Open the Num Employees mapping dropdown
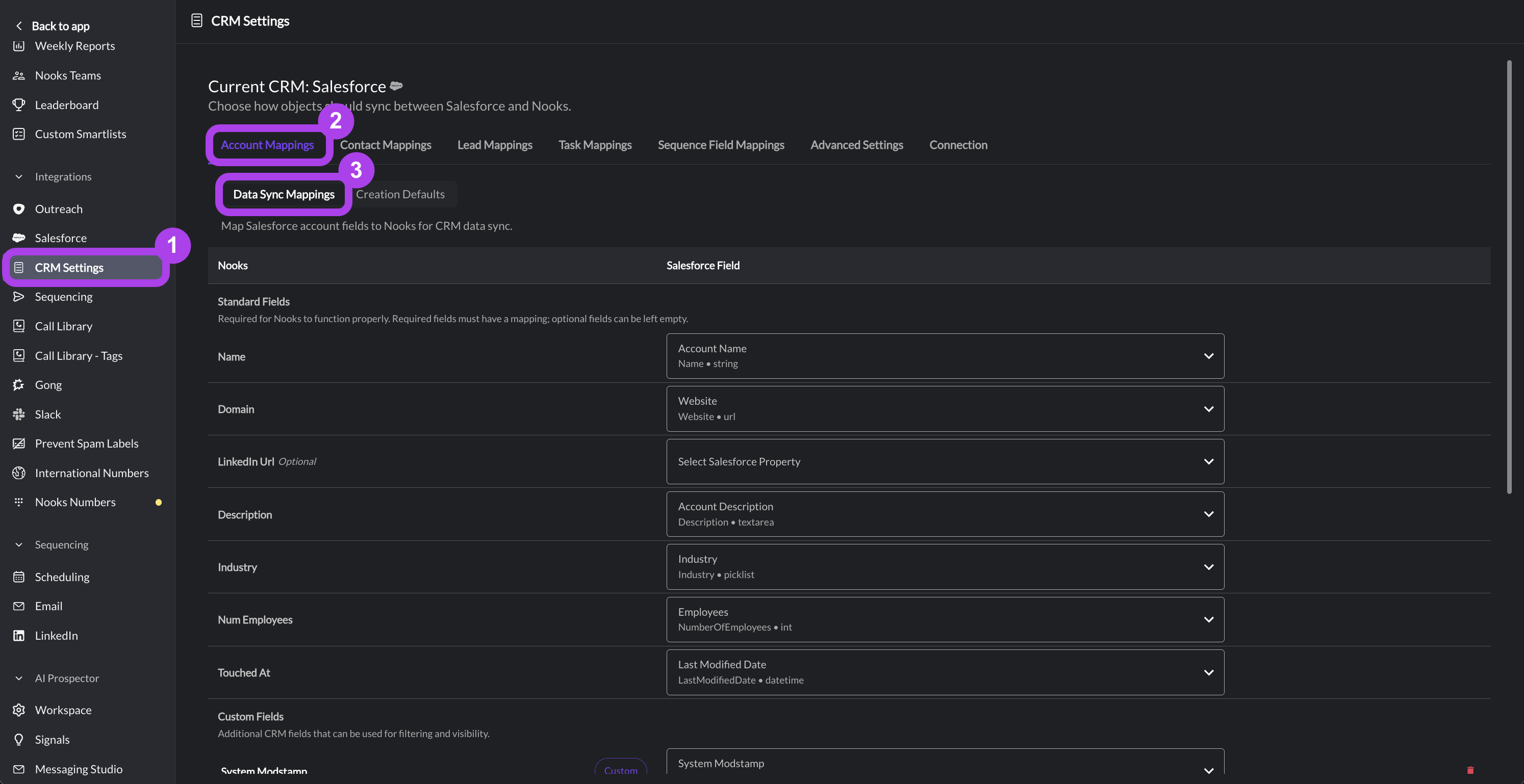 945,620
